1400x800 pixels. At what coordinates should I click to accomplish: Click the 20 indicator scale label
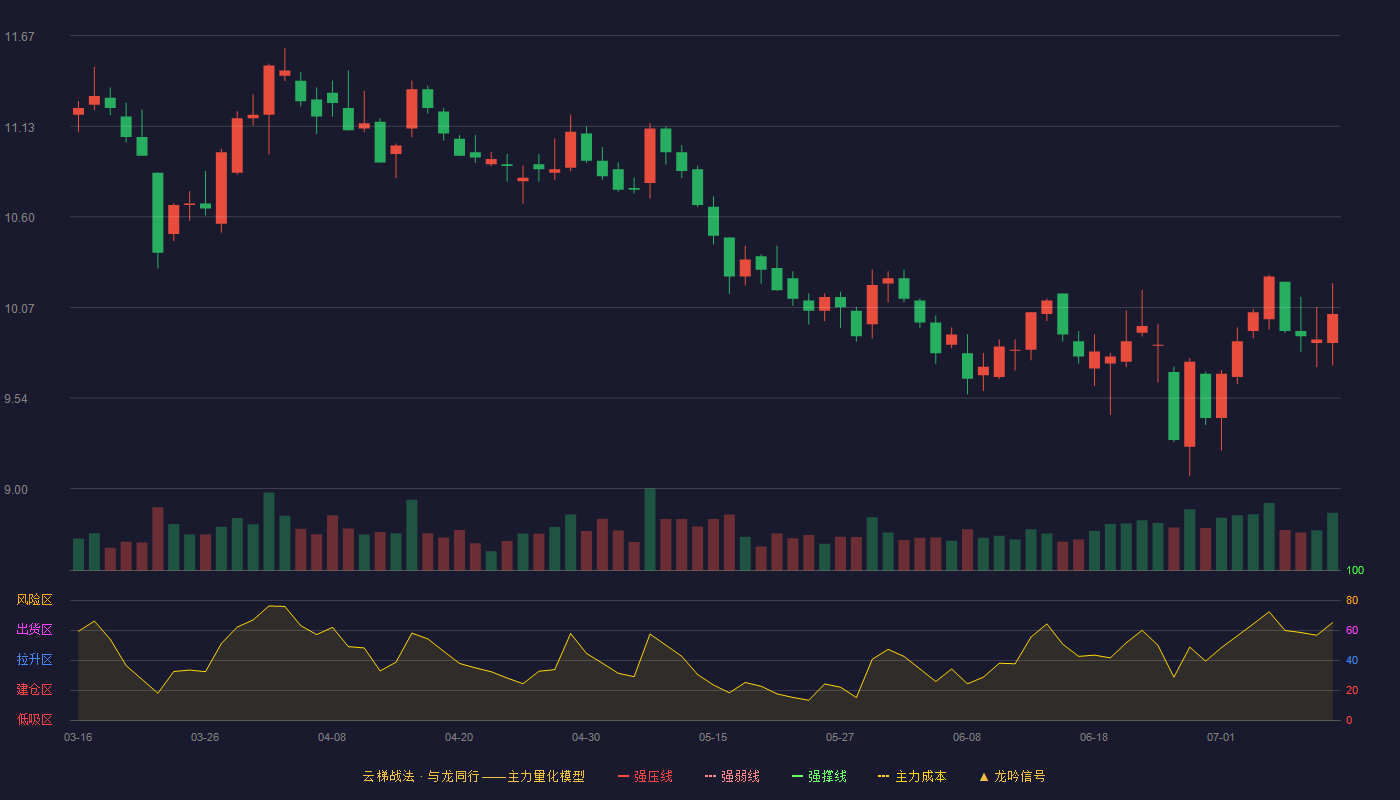click(x=1352, y=691)
